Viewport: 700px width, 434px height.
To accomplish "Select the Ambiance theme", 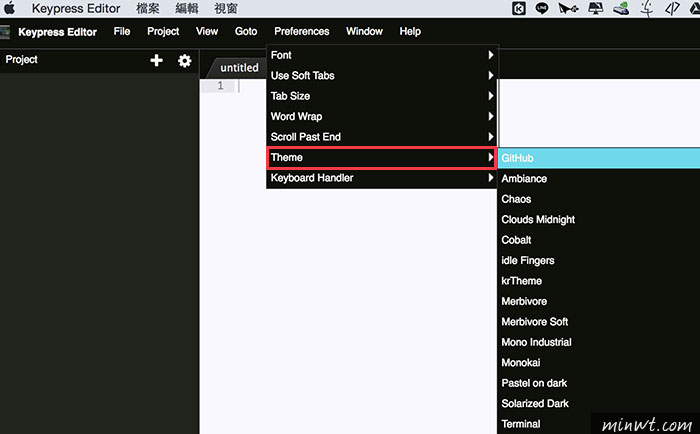I will click(x=599, y=179).
